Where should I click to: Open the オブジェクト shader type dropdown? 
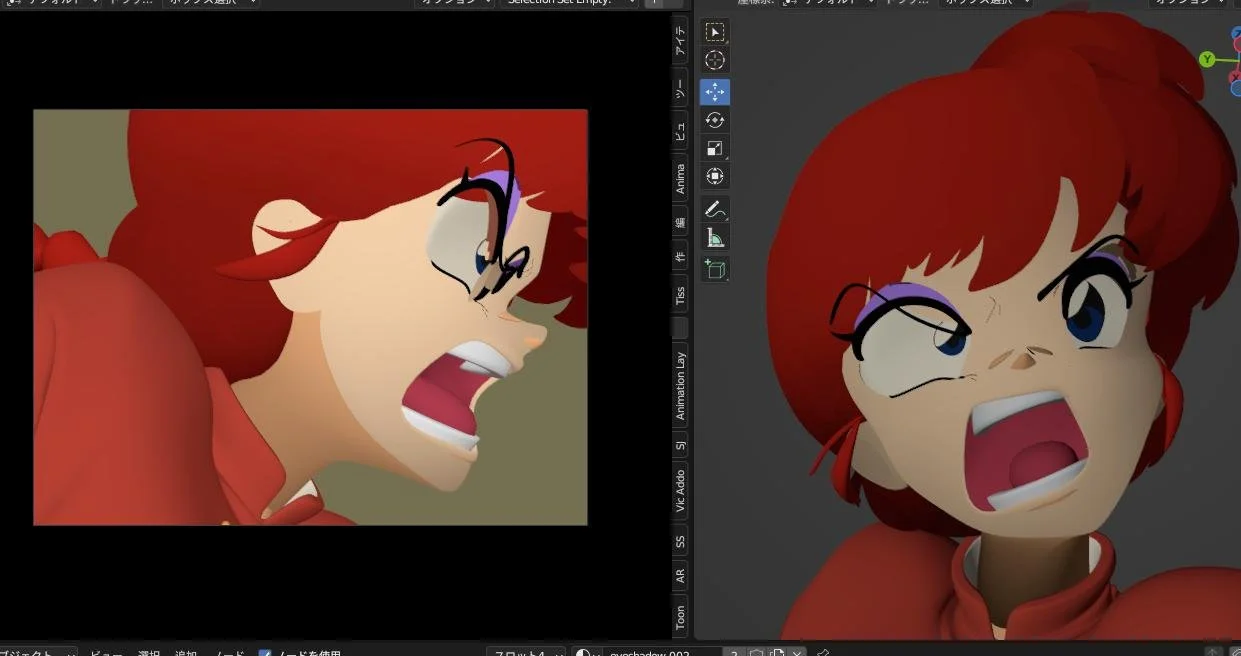click(38, 653)
